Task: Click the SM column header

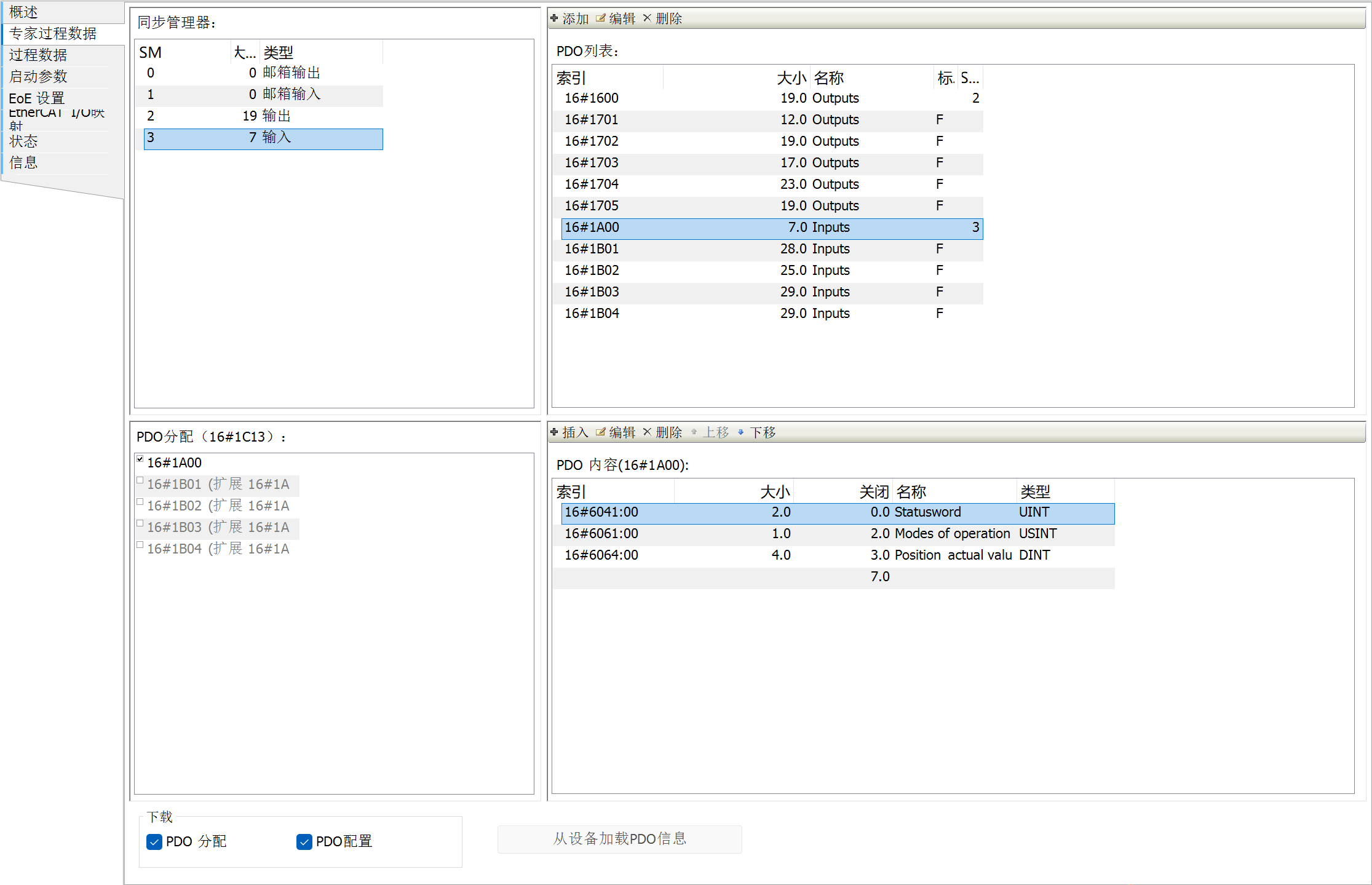Action: [x=184, y=53]
